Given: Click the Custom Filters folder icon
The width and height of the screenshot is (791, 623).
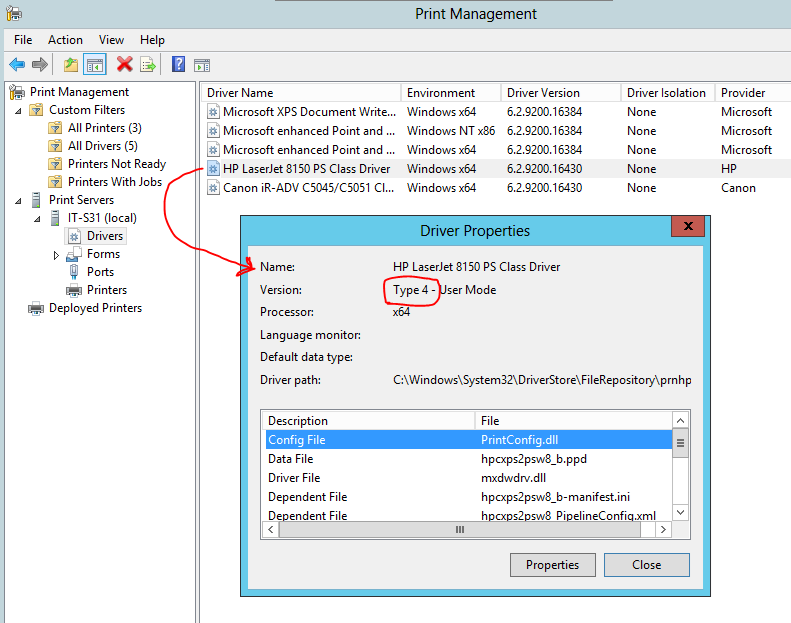Looking at the screenshot, I should (x=36, y=110).
